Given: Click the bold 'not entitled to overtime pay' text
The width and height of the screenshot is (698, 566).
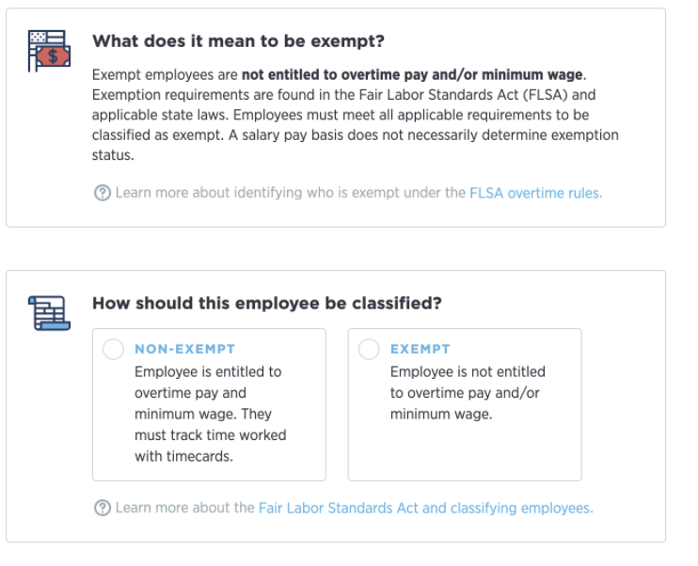Looking at the screenshot, I should [x=335, y=74].
